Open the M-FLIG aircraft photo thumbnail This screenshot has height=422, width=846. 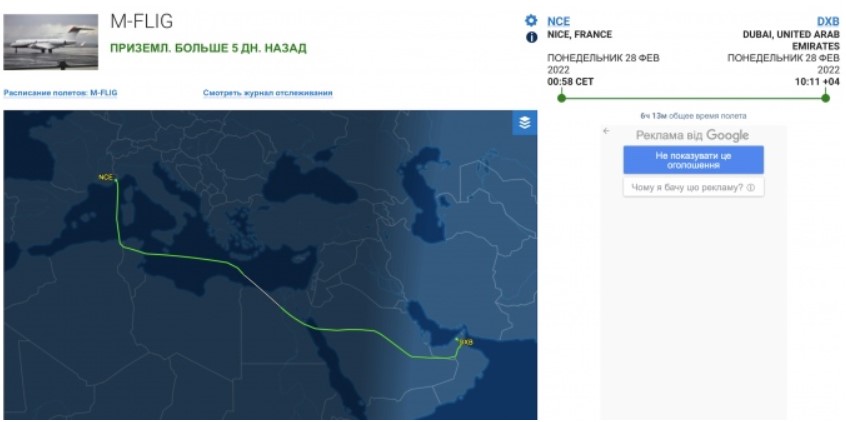[50, 43]
